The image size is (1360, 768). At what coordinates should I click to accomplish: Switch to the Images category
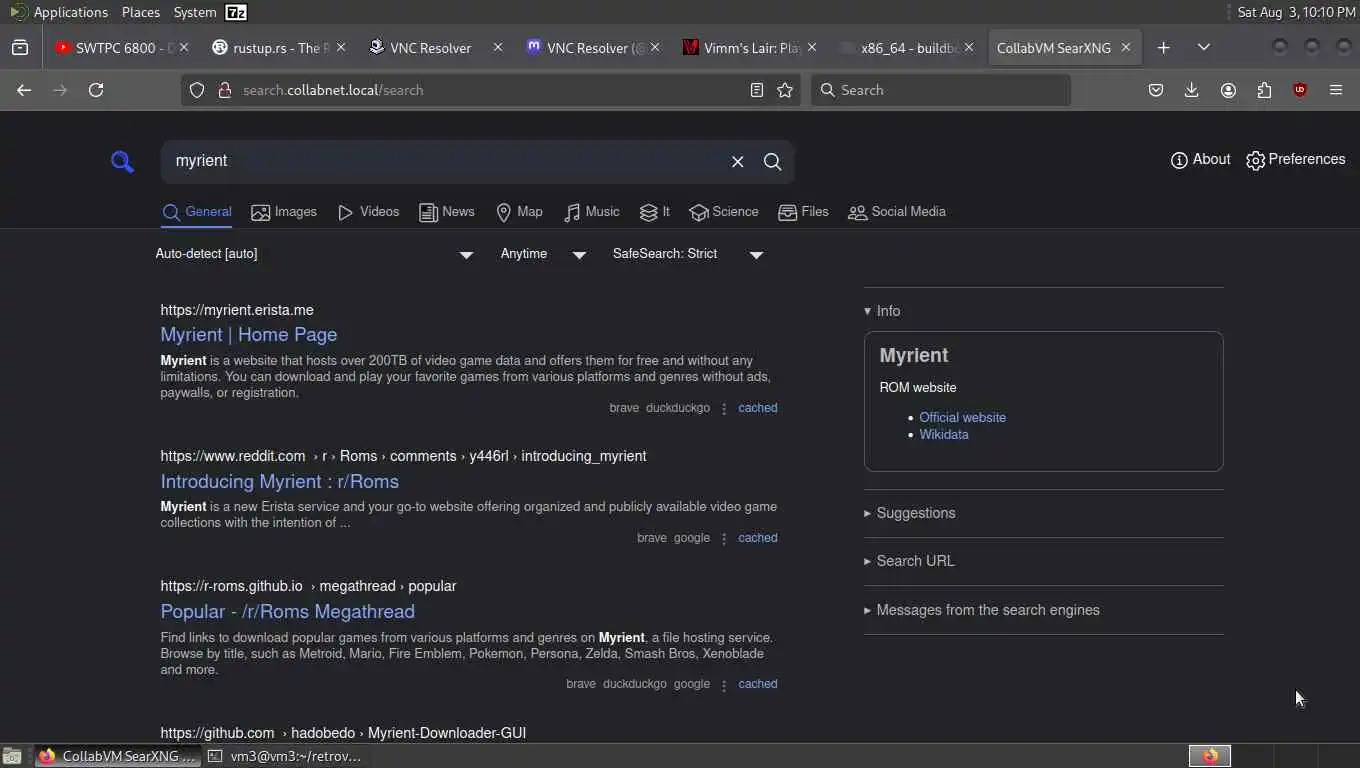pos(284,212)
